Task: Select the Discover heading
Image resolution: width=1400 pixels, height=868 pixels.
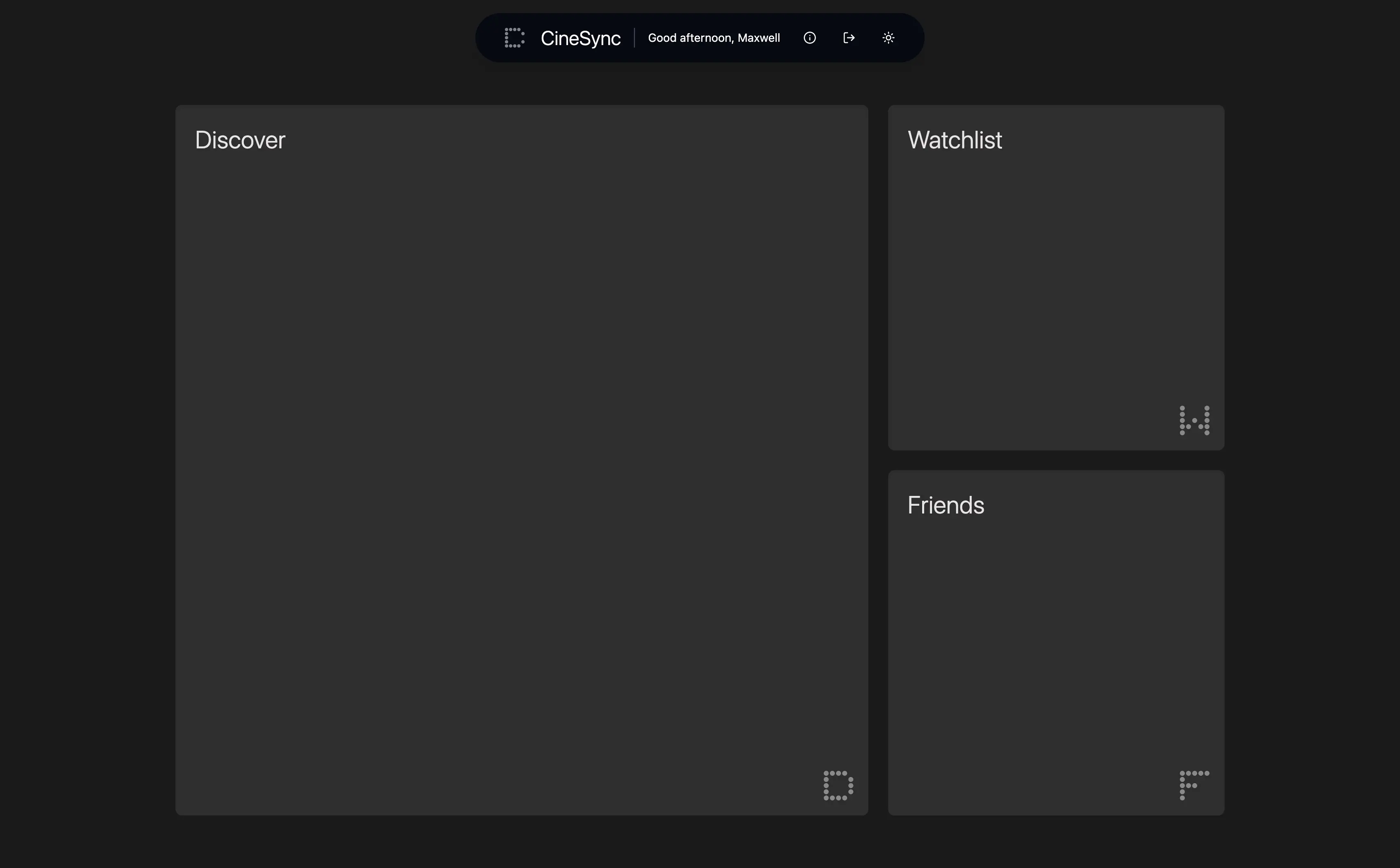Action: (x=240, y=139)
